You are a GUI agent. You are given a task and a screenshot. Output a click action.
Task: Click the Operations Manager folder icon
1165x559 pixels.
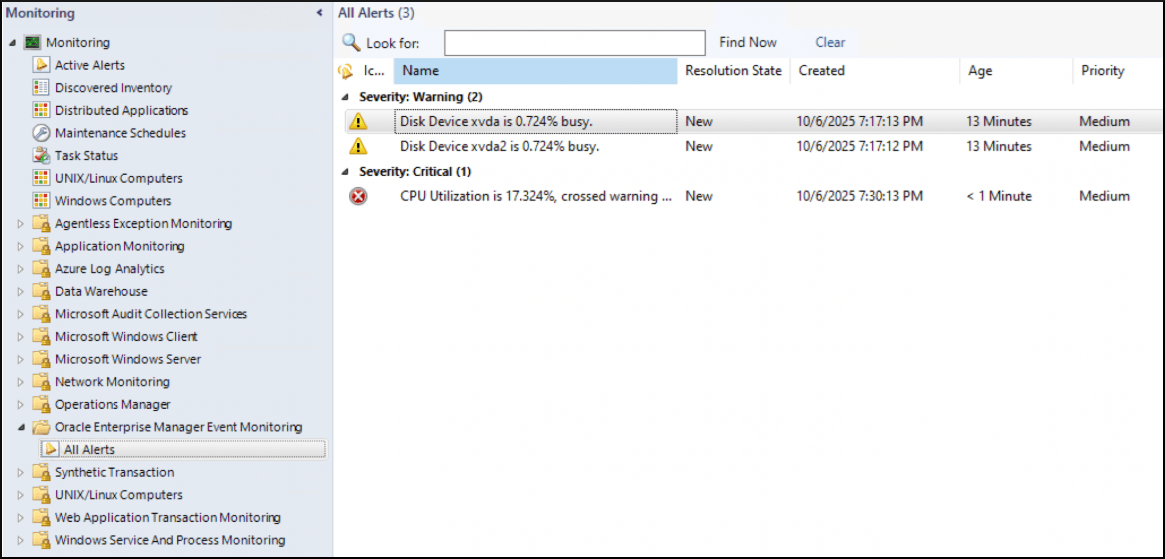42,404
